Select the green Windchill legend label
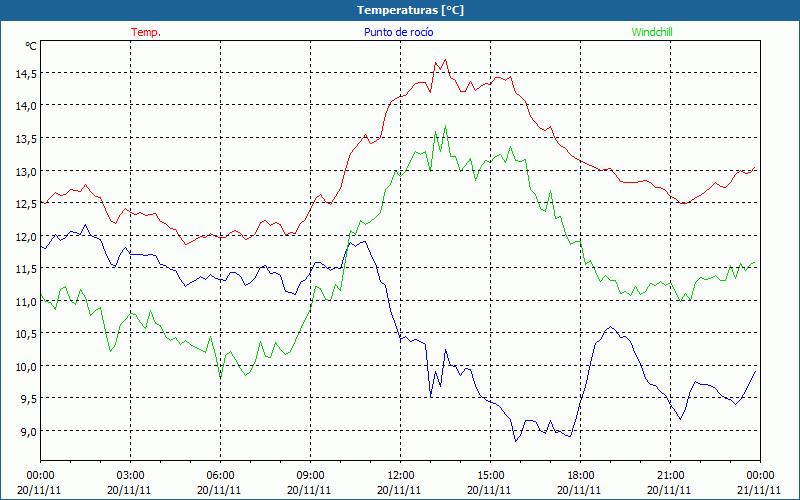The height and width of the screenshot is (500, 800). pos(652,32)
